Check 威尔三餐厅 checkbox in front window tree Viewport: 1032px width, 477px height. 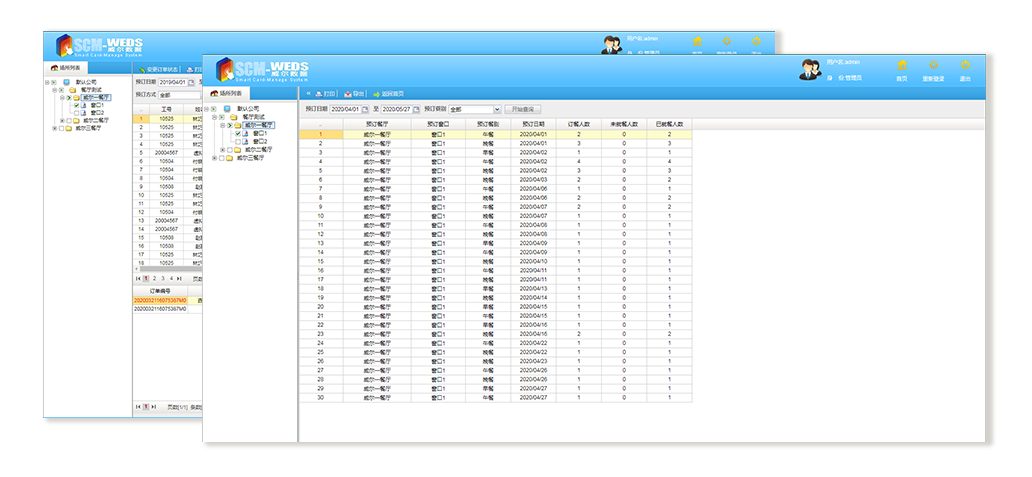[220, 157]
